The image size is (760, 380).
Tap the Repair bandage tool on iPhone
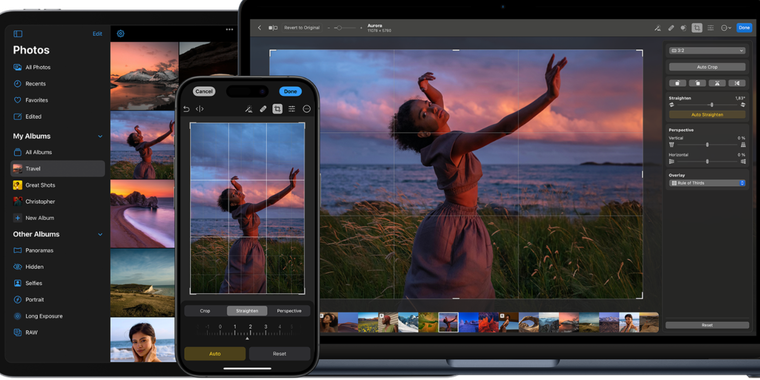pyautogui.click(x=263, y=109)
